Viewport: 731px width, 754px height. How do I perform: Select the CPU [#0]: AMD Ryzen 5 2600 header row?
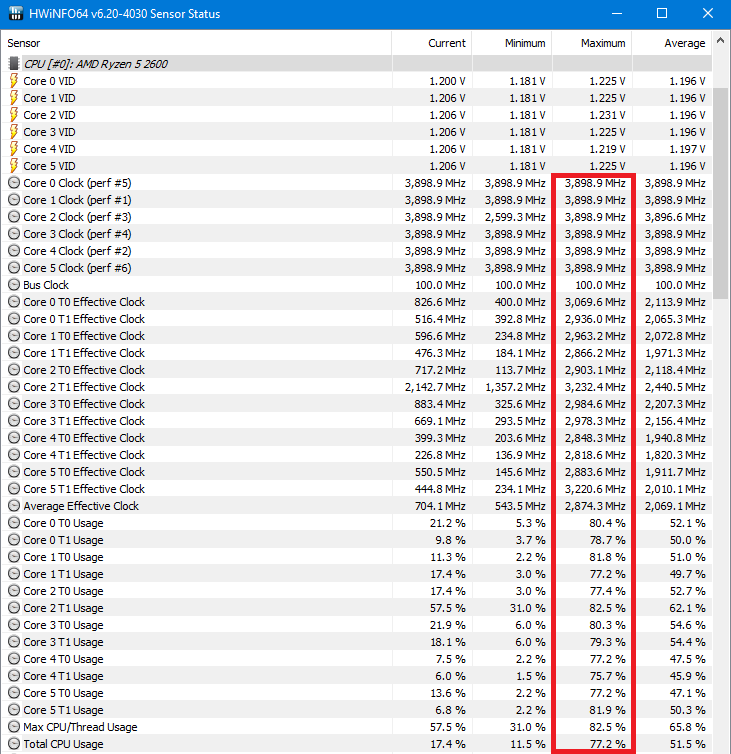click(357, 63)
